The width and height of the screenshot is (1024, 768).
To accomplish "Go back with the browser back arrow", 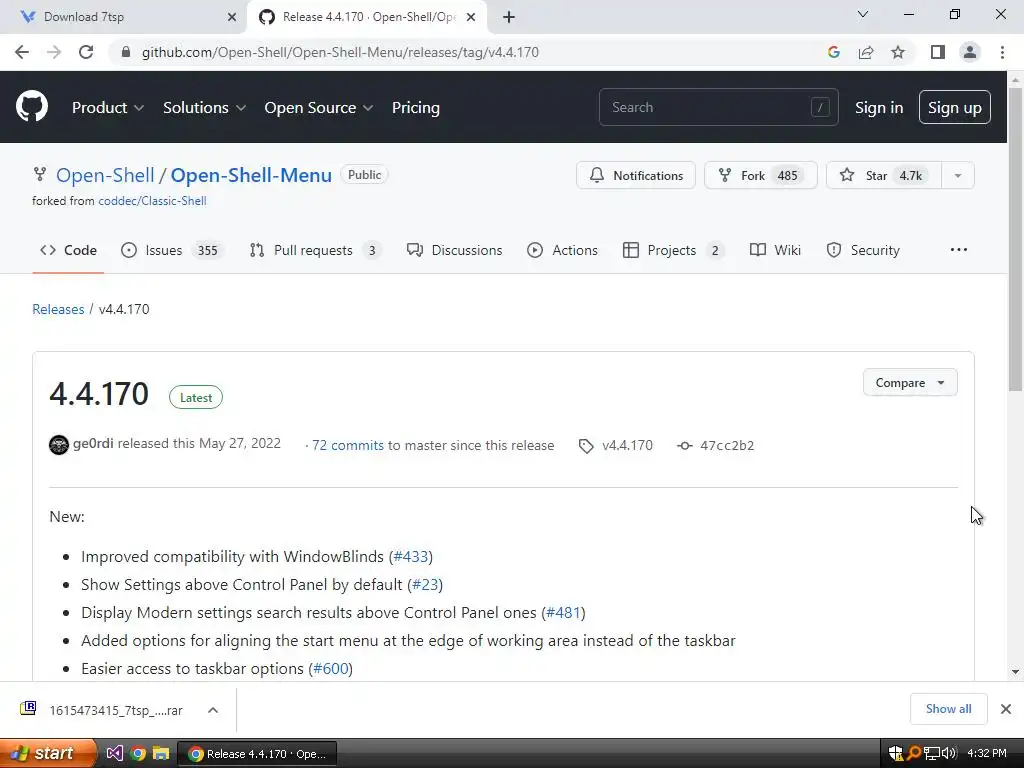I will click(22, 52).
